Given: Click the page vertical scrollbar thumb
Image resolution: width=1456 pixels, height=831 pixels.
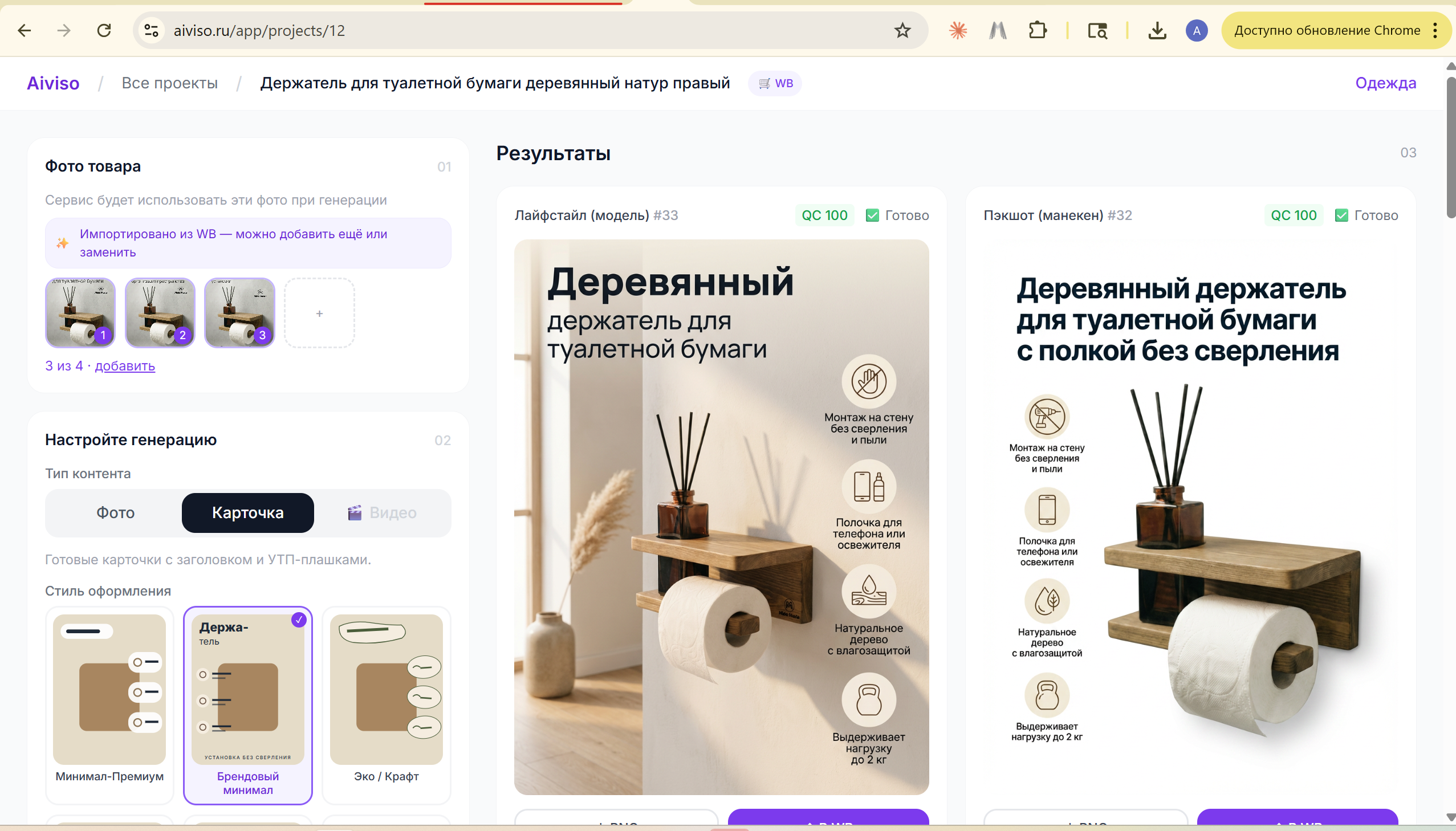Looking at the screenshot, I should (1450, 147).
